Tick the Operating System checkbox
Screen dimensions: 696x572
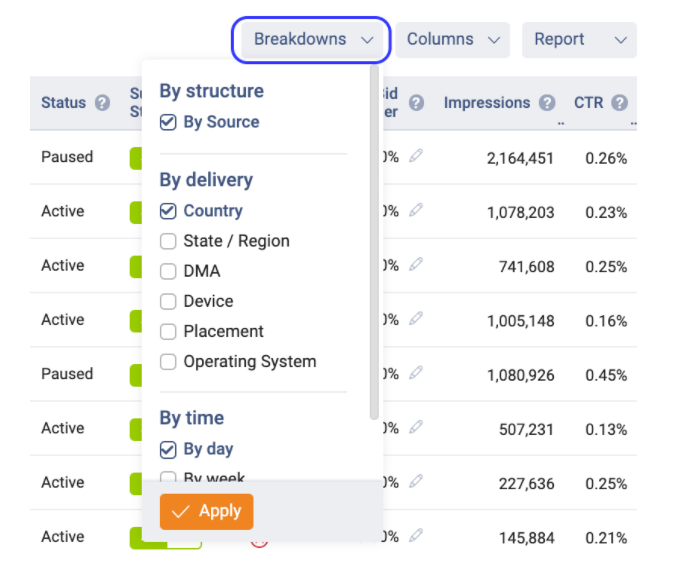click(x=168, y=362)
